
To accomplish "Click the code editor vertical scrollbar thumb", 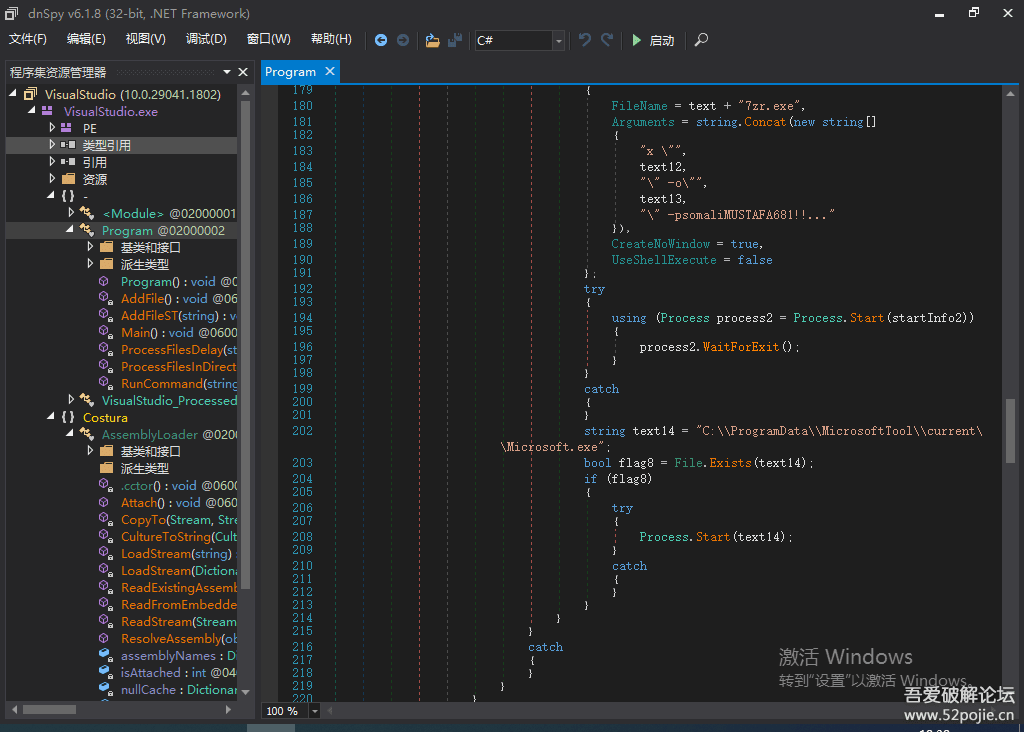I will coord(1010,430).
